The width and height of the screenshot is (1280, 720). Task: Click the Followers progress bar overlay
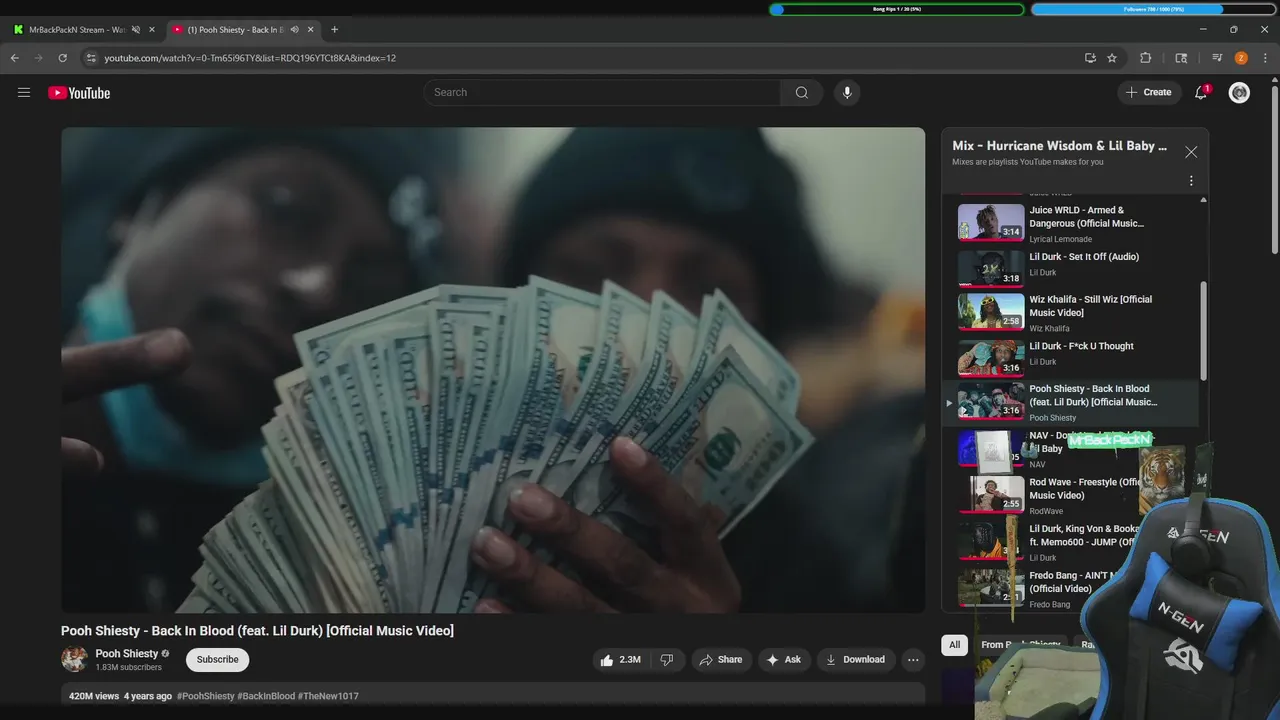[x=1154, y=9]
